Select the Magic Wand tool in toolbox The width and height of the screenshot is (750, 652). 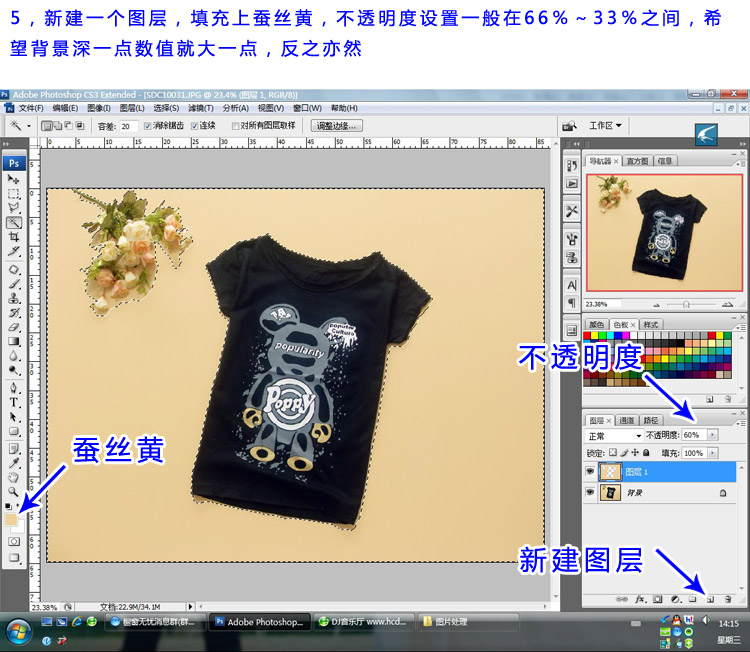point(13,222)
